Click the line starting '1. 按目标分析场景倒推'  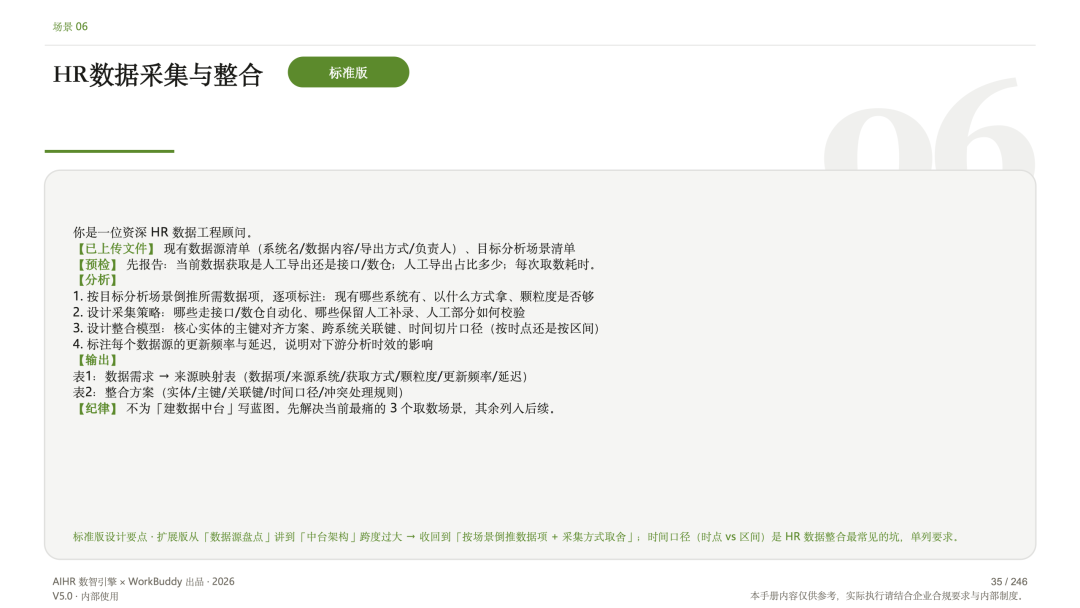pyautogui.click(x=333, y=297)
